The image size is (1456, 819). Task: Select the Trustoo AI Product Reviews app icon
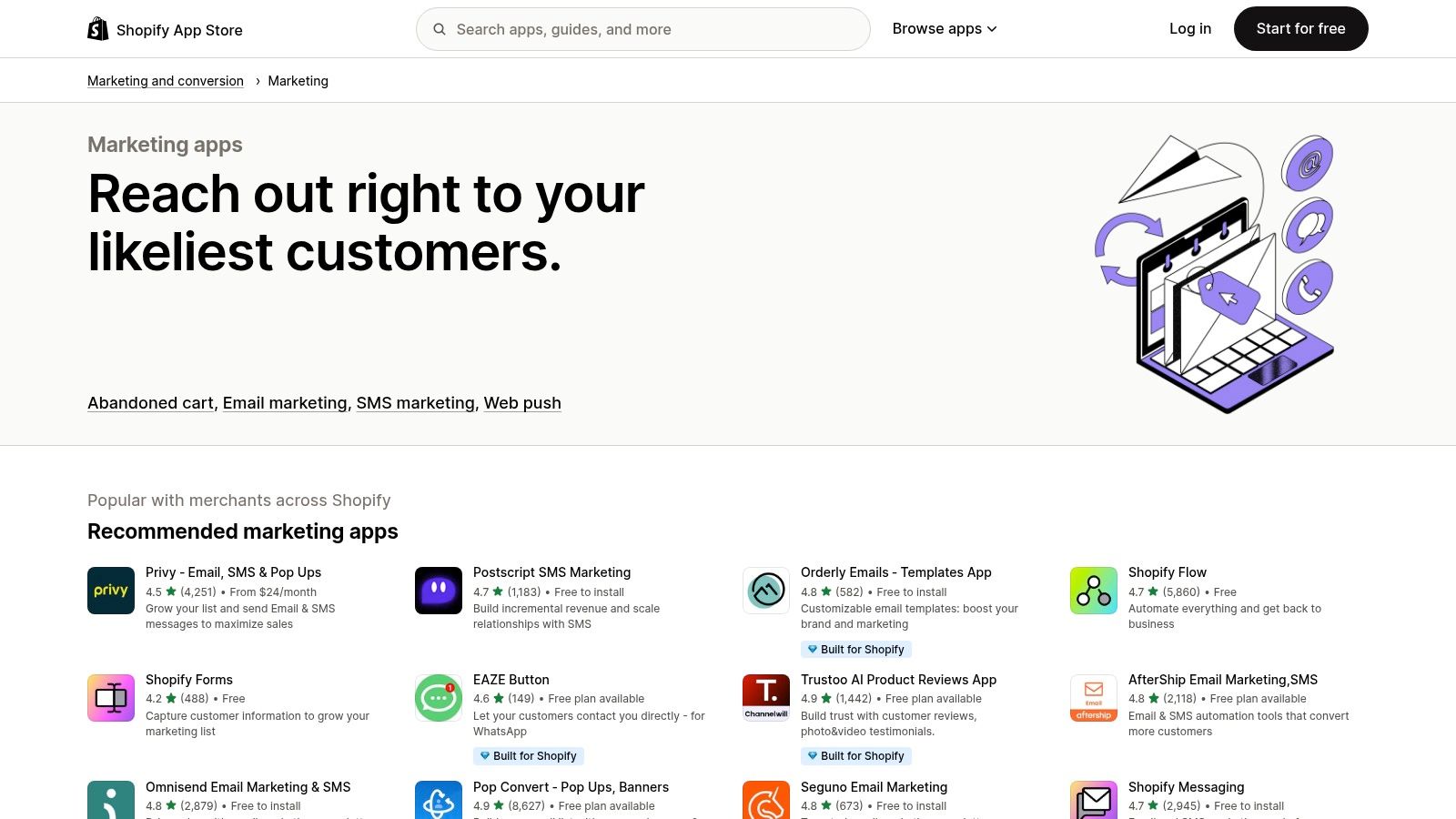click(x=765, y=697)
